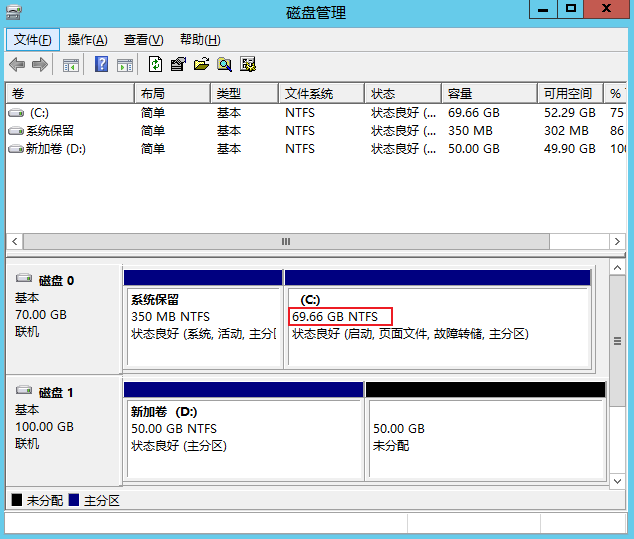Open the 操作(A) menu
634x539 pixels.
[87, 40]
